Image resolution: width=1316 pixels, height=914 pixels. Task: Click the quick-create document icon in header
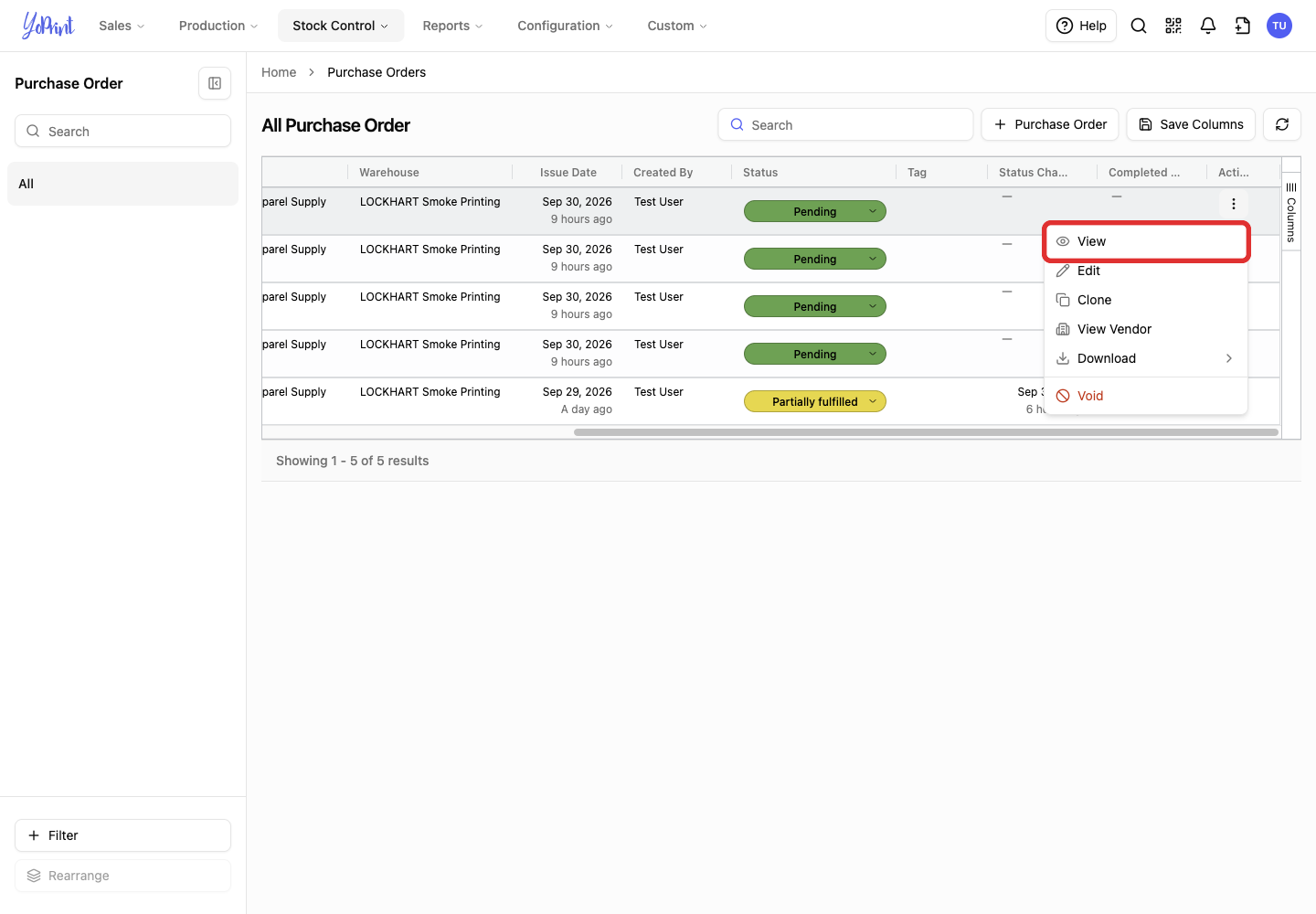coord(1243,26)
